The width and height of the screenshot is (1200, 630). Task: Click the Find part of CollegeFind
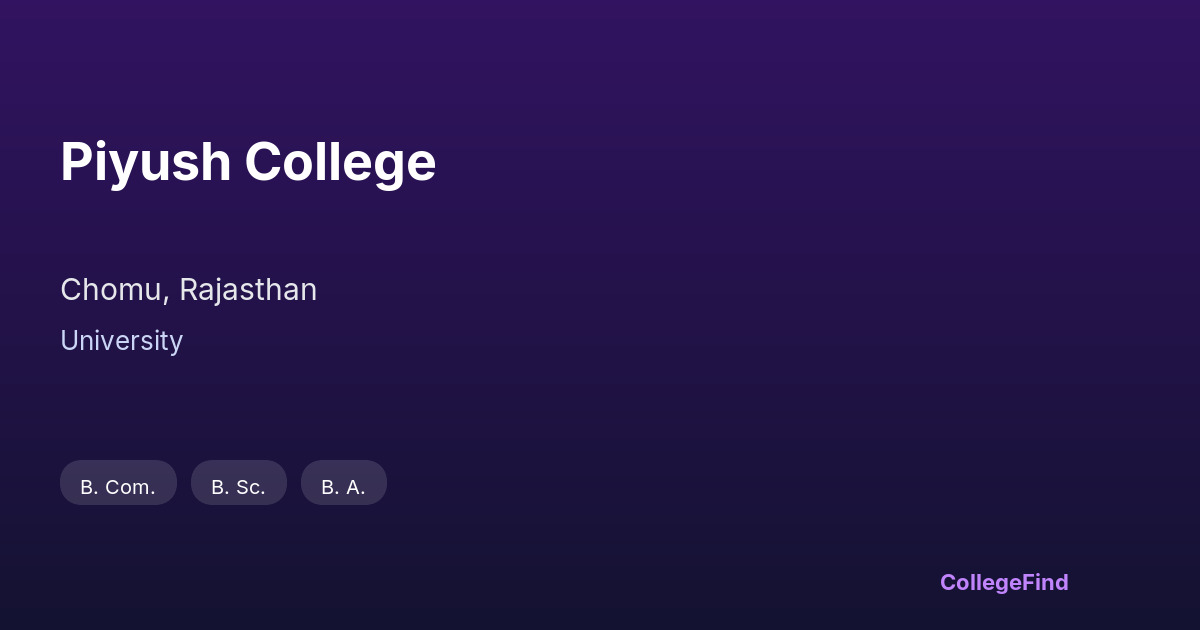pyautogui.click(x=1045, y=582)
